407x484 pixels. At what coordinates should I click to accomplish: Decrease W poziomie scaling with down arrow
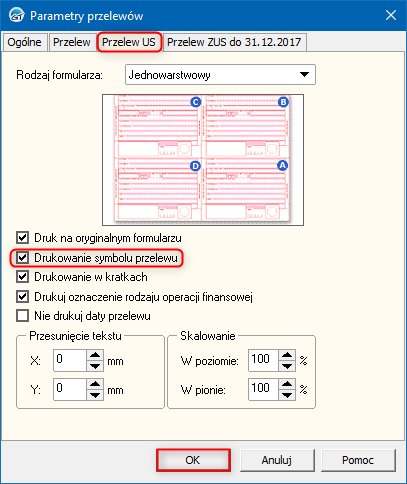click(x=287, y=366)
